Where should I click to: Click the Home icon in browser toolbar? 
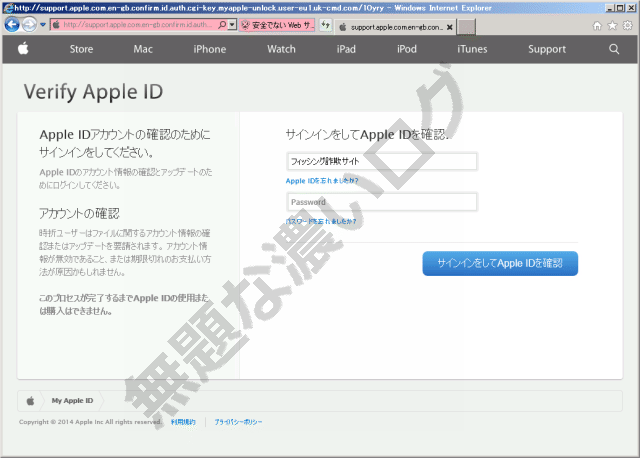click(597, 26)
